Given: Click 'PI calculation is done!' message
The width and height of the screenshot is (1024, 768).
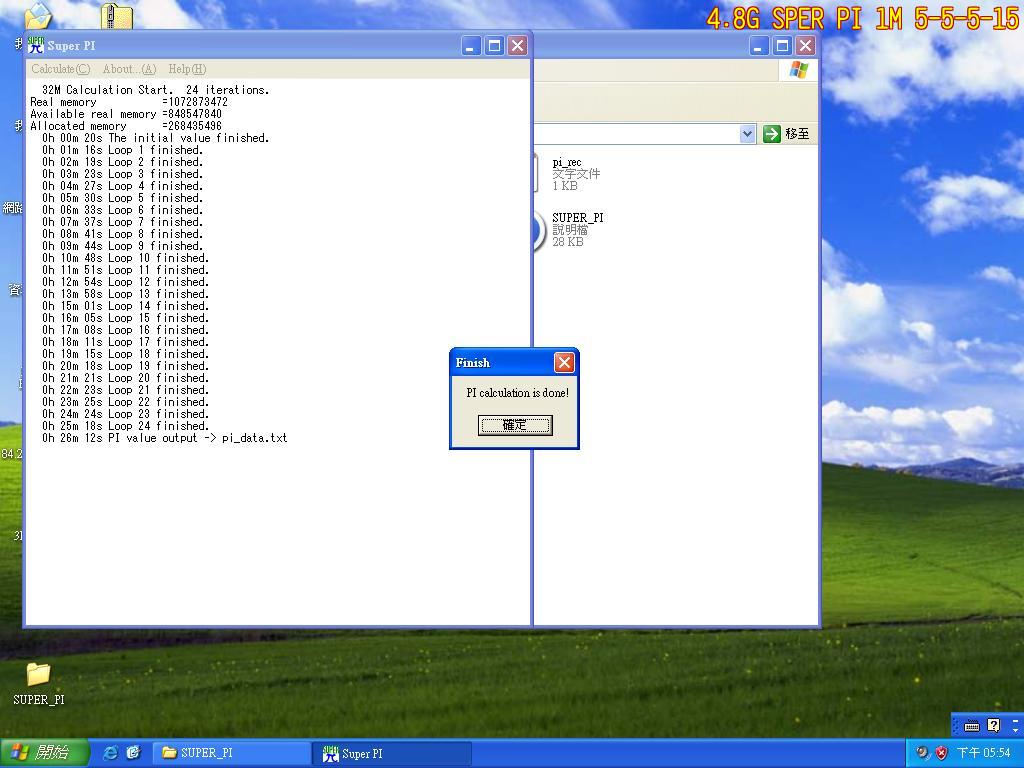Looking at the screenshot, I should [x=517, y=393].
